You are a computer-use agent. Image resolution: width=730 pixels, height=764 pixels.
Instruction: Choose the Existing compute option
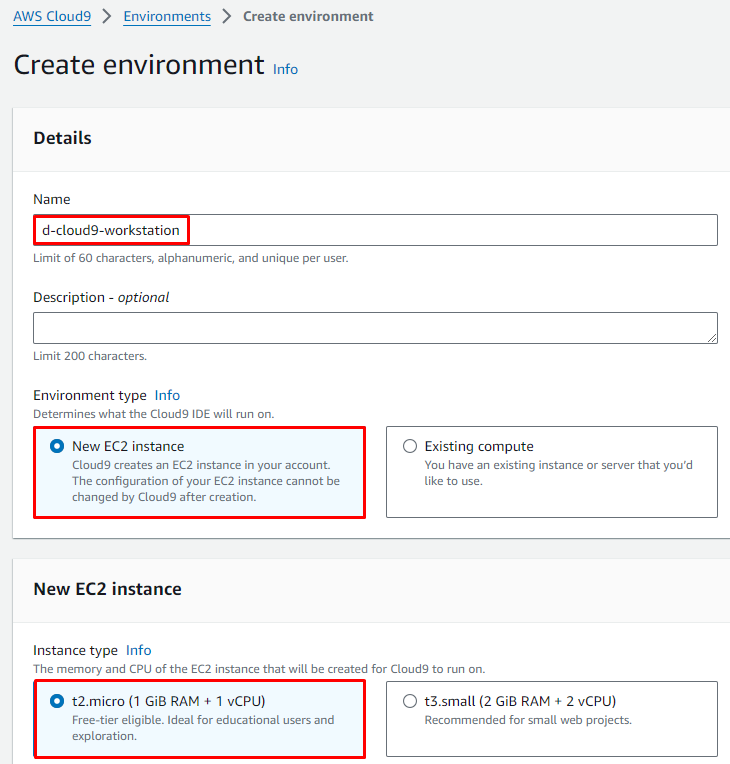tap(409, 447)
